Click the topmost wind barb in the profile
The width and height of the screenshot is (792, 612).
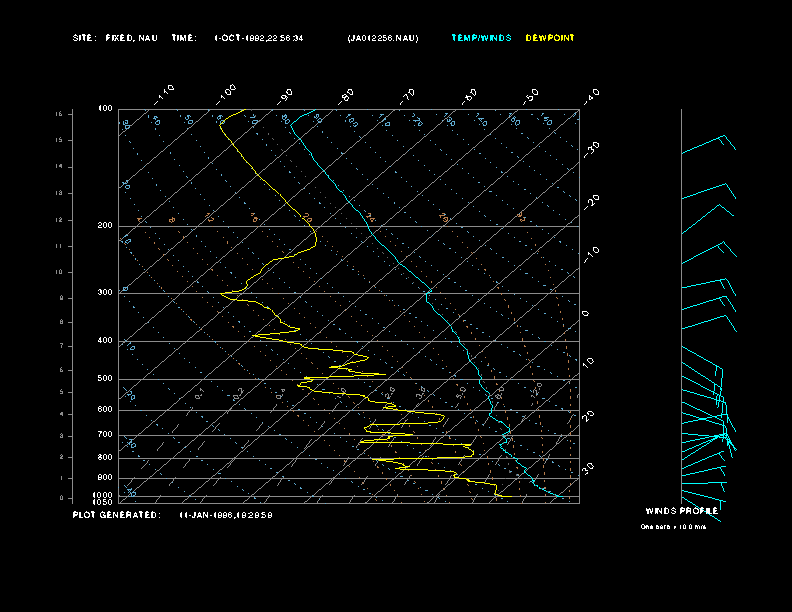pyautogui.click(x=708, y=146)
